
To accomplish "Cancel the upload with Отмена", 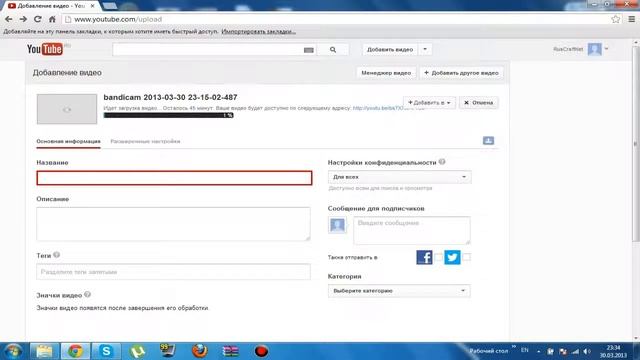I will [x=478, y=103].
